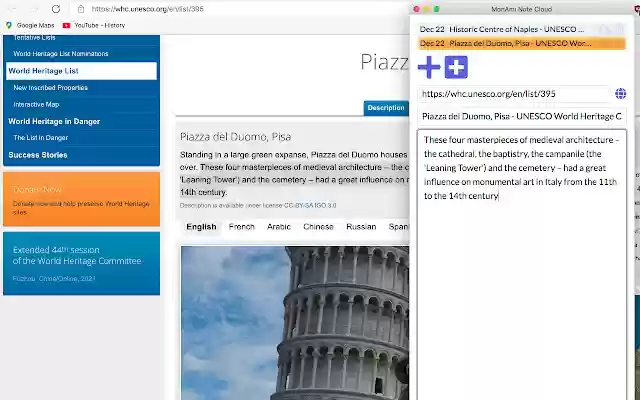Click inside the note body text area
Viewport: 640px width, 400px height.
522,264
